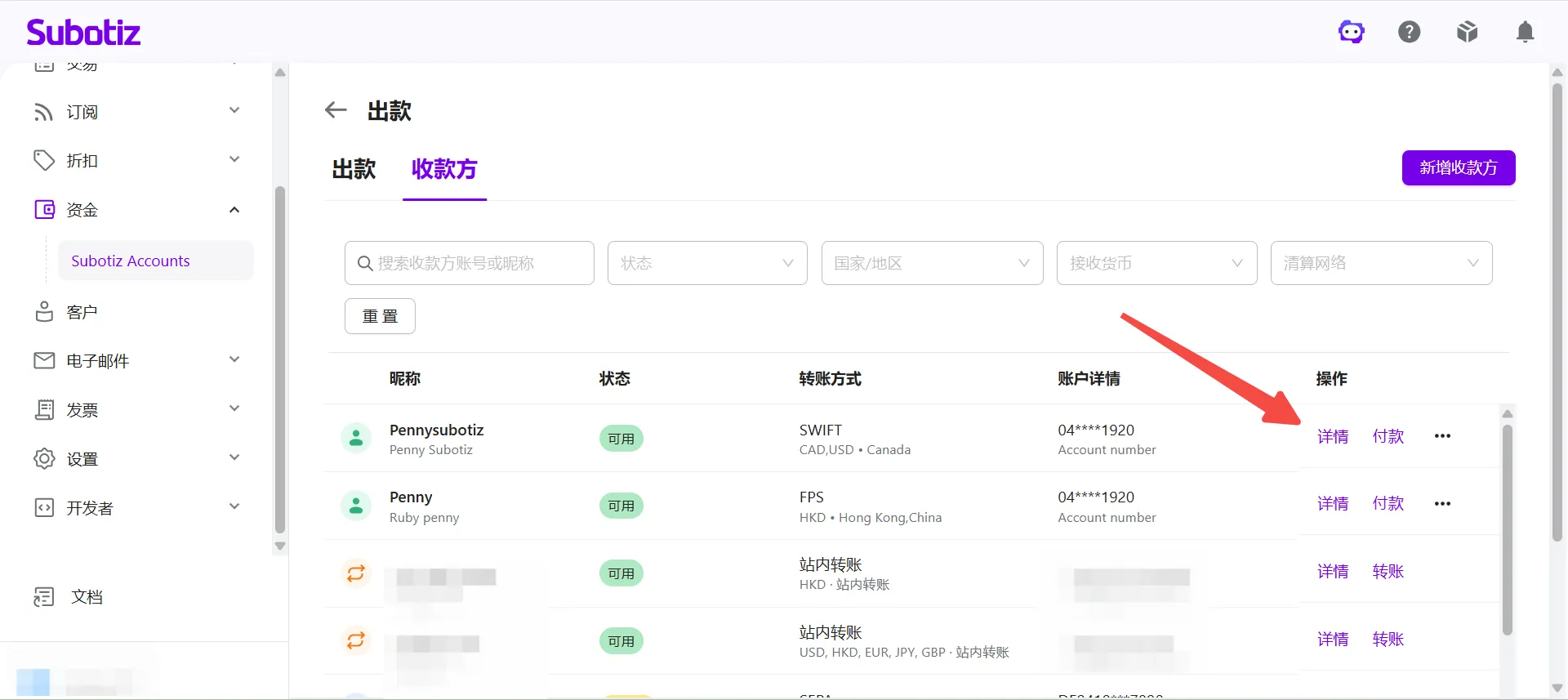Click 转账 in the HKD 站内转账 row
The width and height of the screenshot is (1568, 700).
pos(1388,571)
